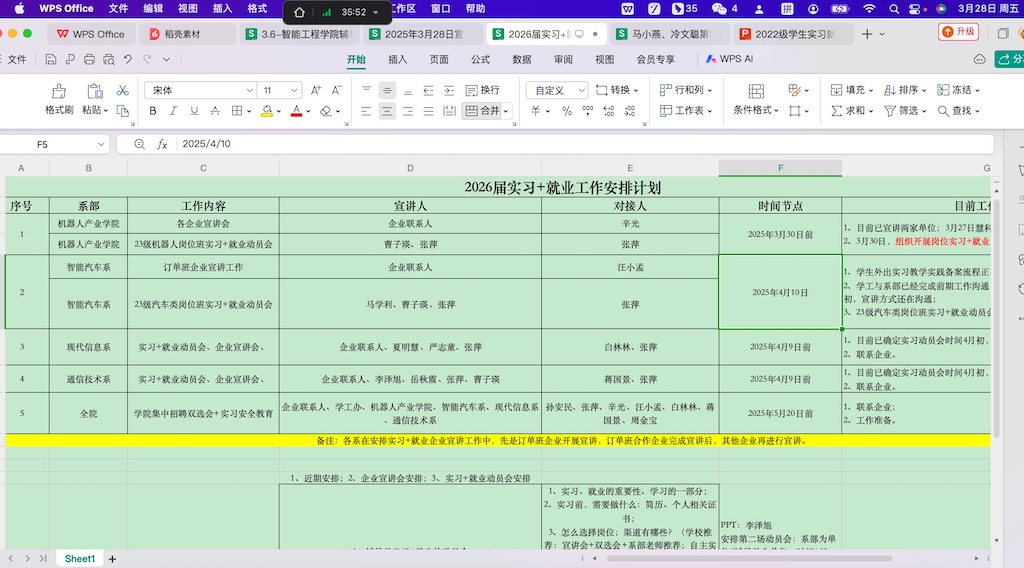Click the horizontal scrollbar at bottom
The image size is (1024, 568).
(x=750, y=558)
